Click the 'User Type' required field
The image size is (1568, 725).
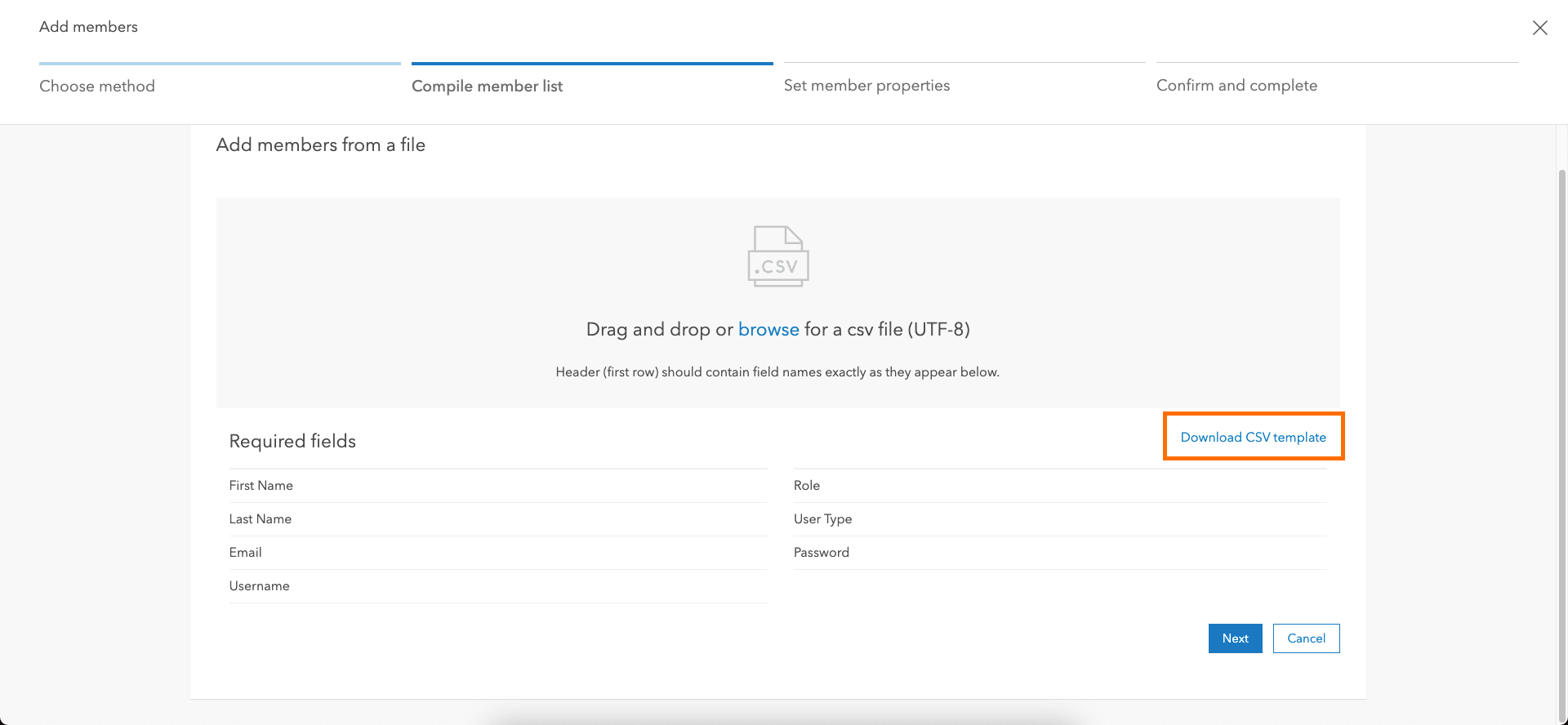1060,519
